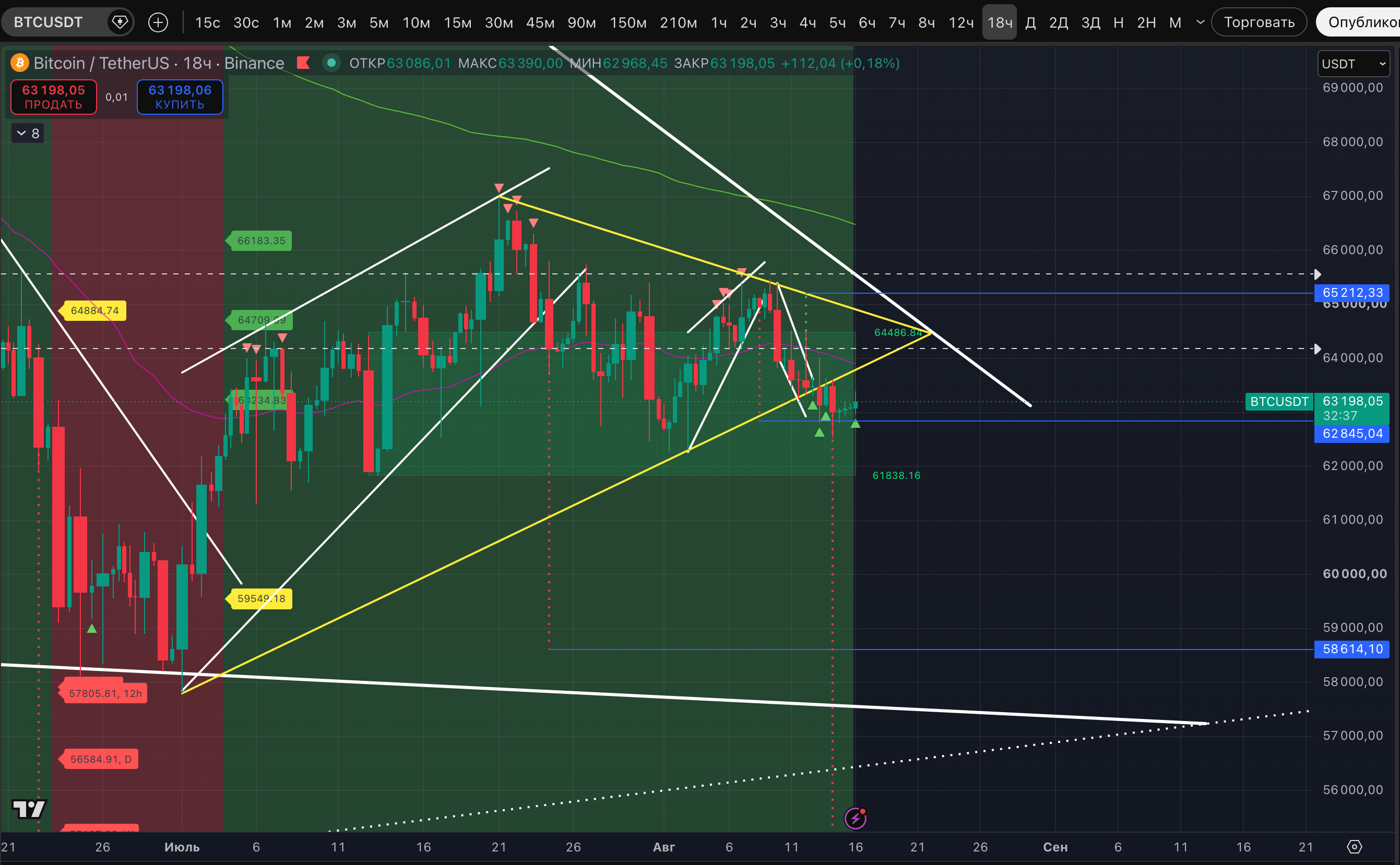Click the red flag icon in legend
1400x865 pixels.
[303, 63]
